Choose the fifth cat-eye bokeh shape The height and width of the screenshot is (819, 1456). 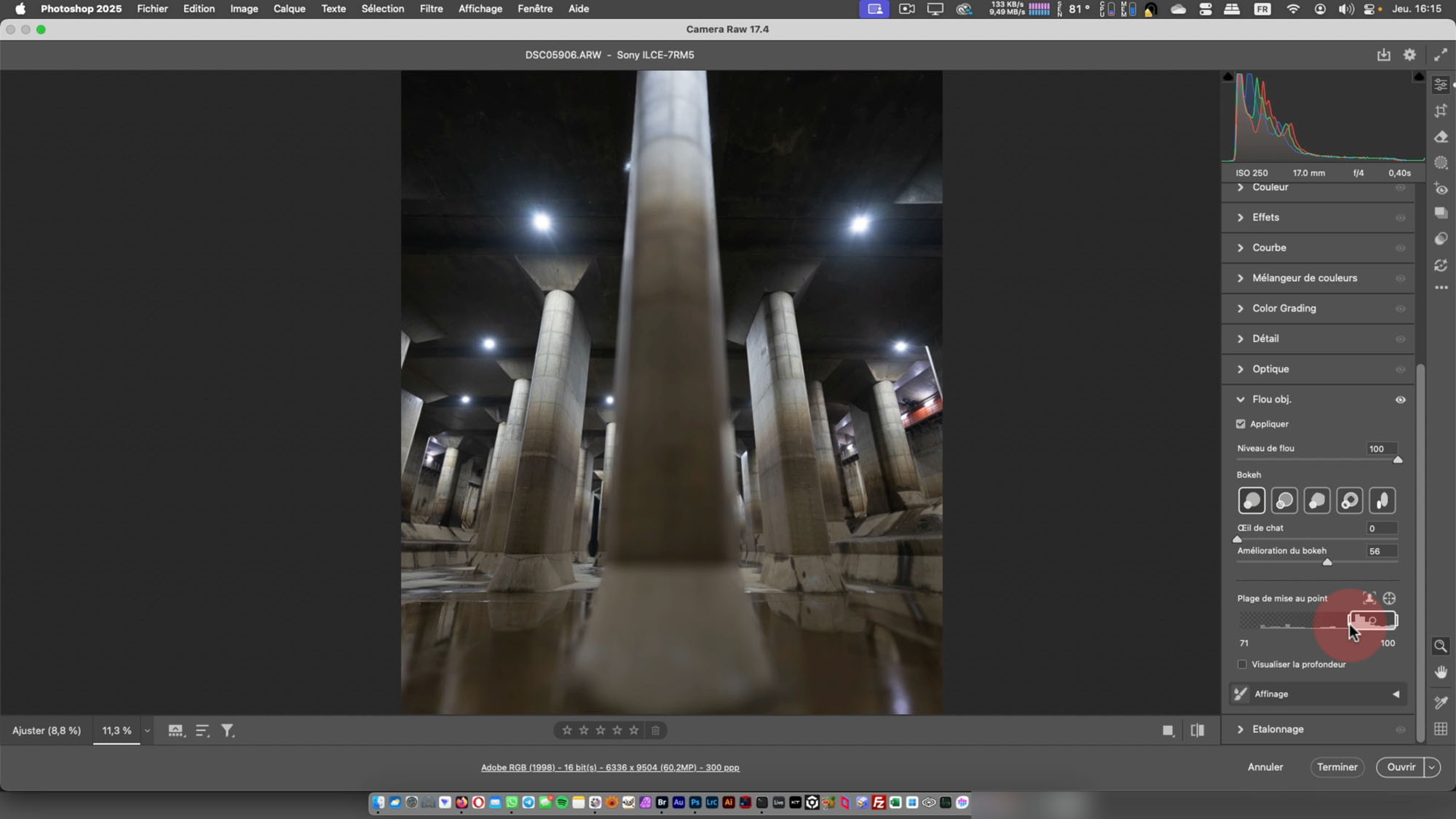tap(1382, 501)
